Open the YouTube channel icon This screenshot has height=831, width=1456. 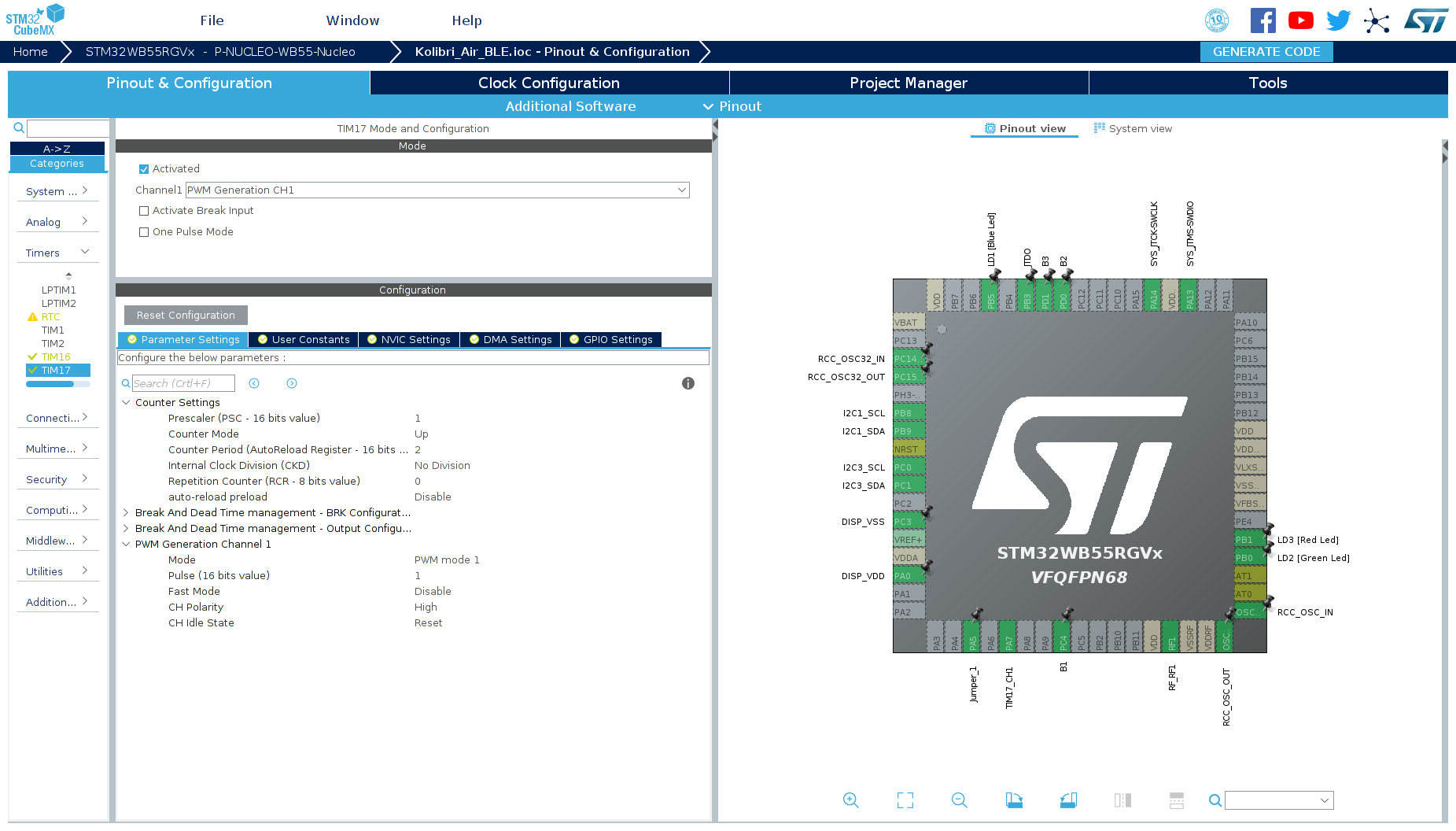1300,20
